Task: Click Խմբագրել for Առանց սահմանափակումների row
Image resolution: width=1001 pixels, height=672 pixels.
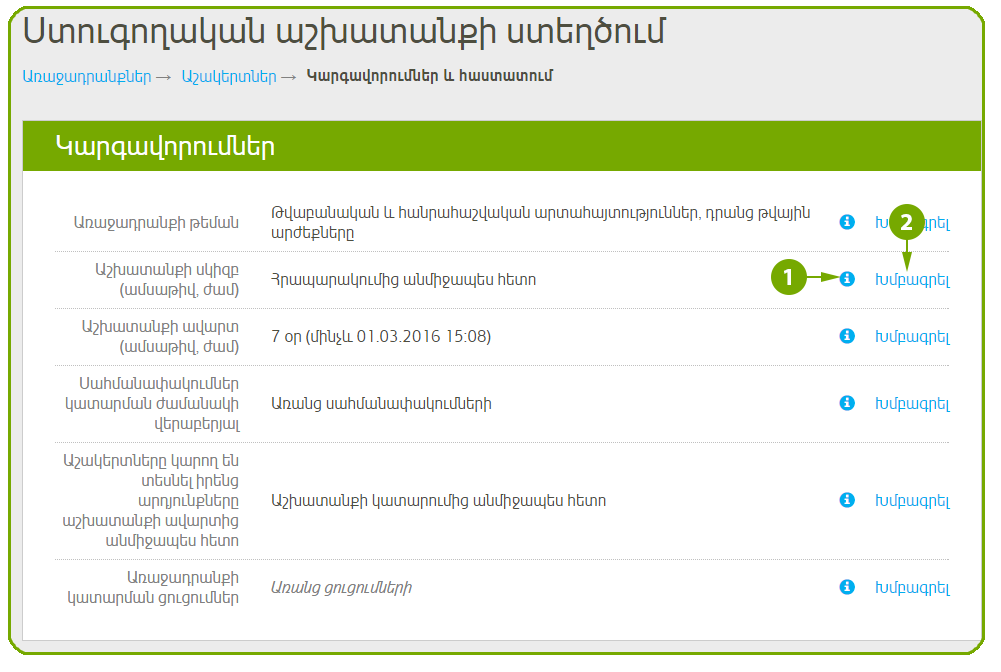Action: click(912, 404)
